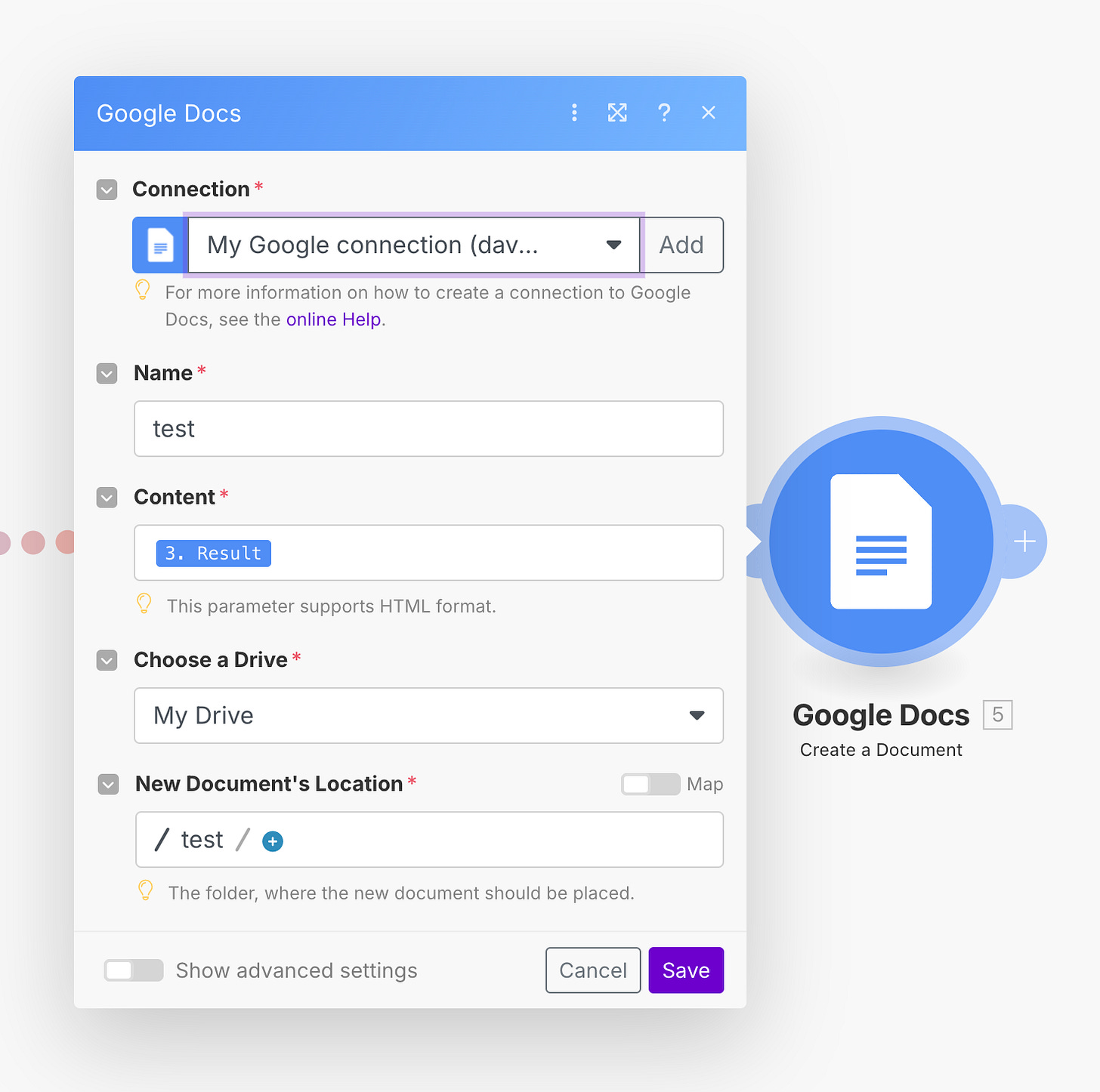Add a folder in Document's Location field
Screen dimensions: 1100x1092
[273, 841]
